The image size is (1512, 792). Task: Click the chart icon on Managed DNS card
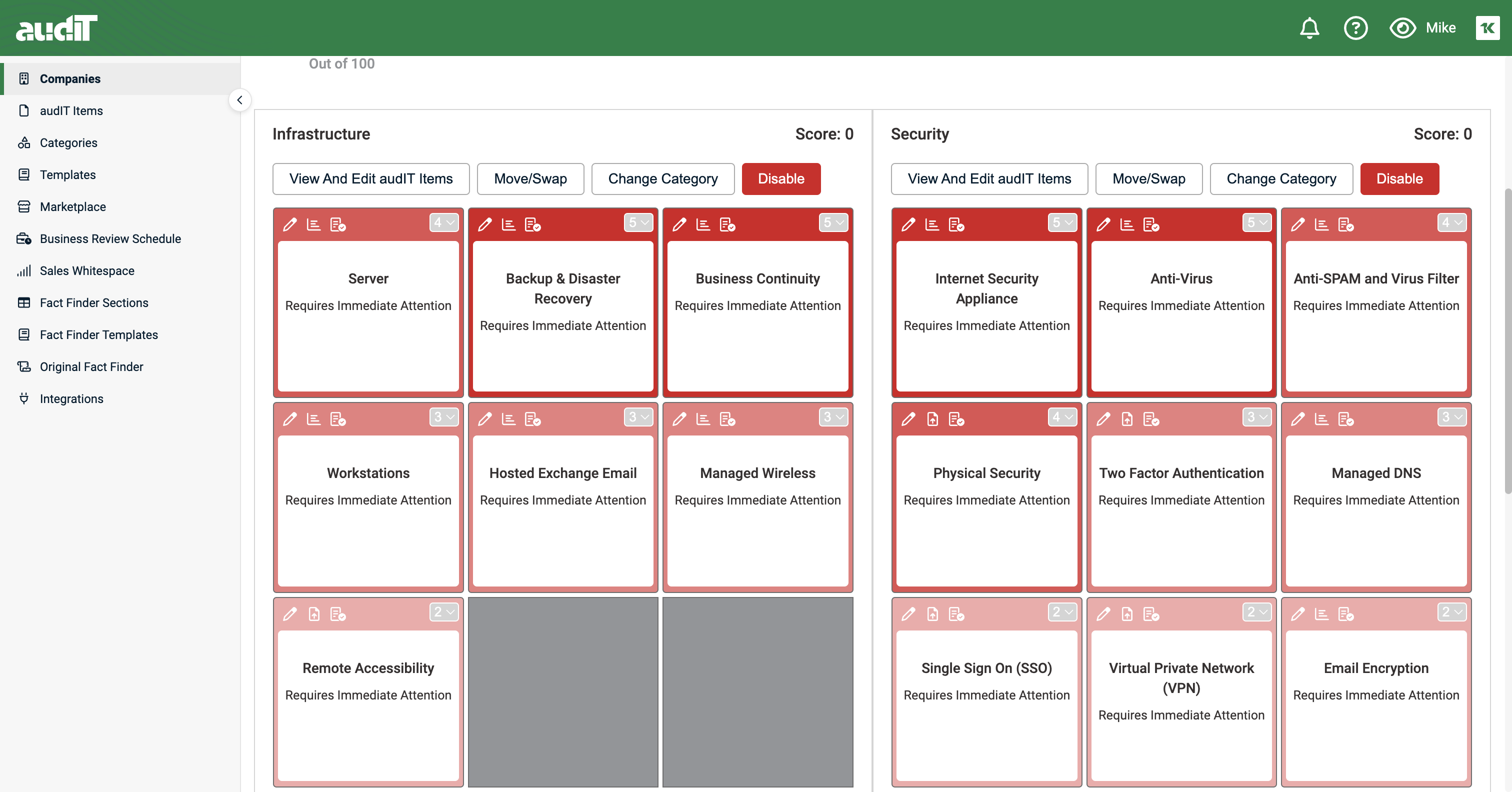click(x=1321, y=418)
